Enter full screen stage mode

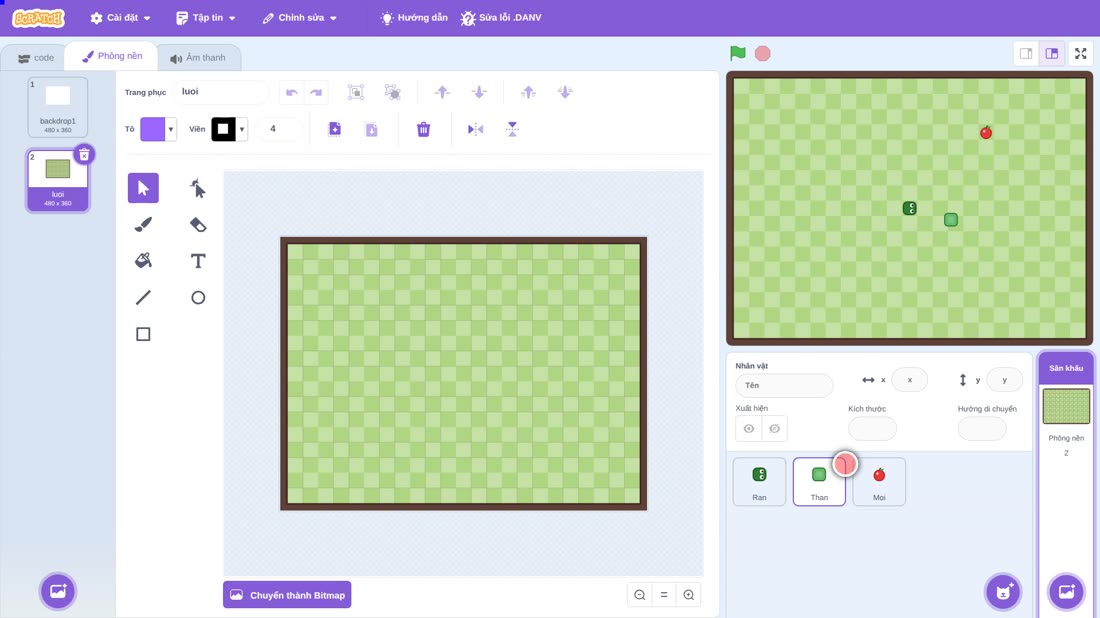point(1080,53)
